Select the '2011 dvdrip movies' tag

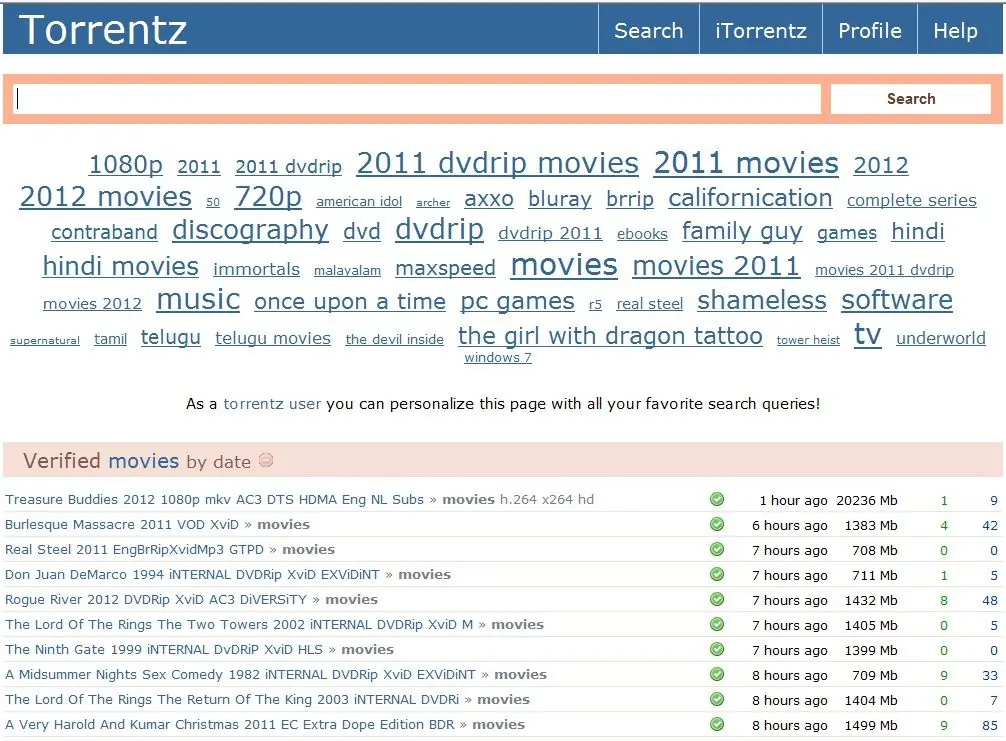pyautogui.click(x=498, y=163)
